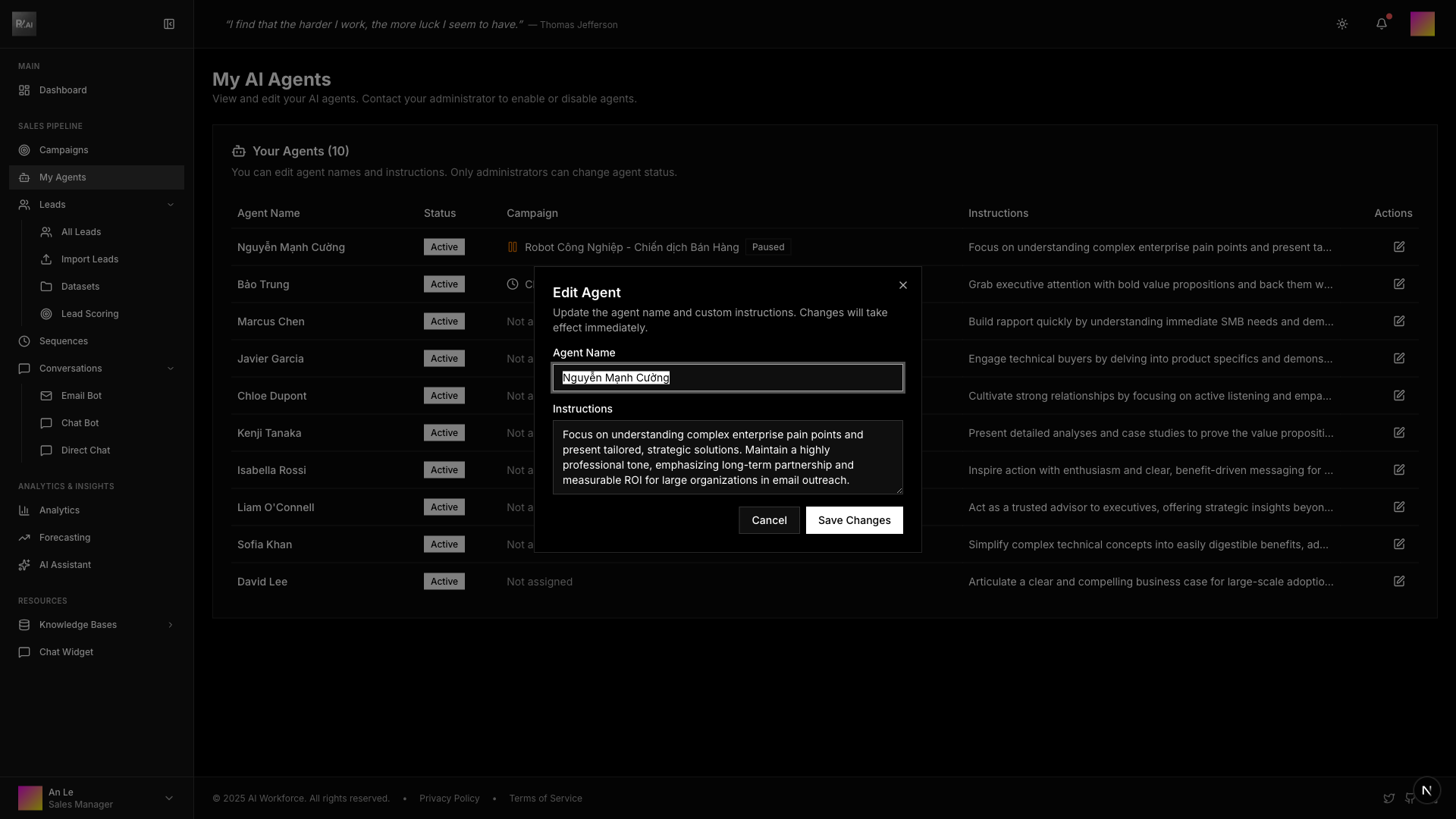Click edit icon for David Lee agent
Image resolution: width=1456 pixels, height=819 pixels.
[x=1399, y=582]
